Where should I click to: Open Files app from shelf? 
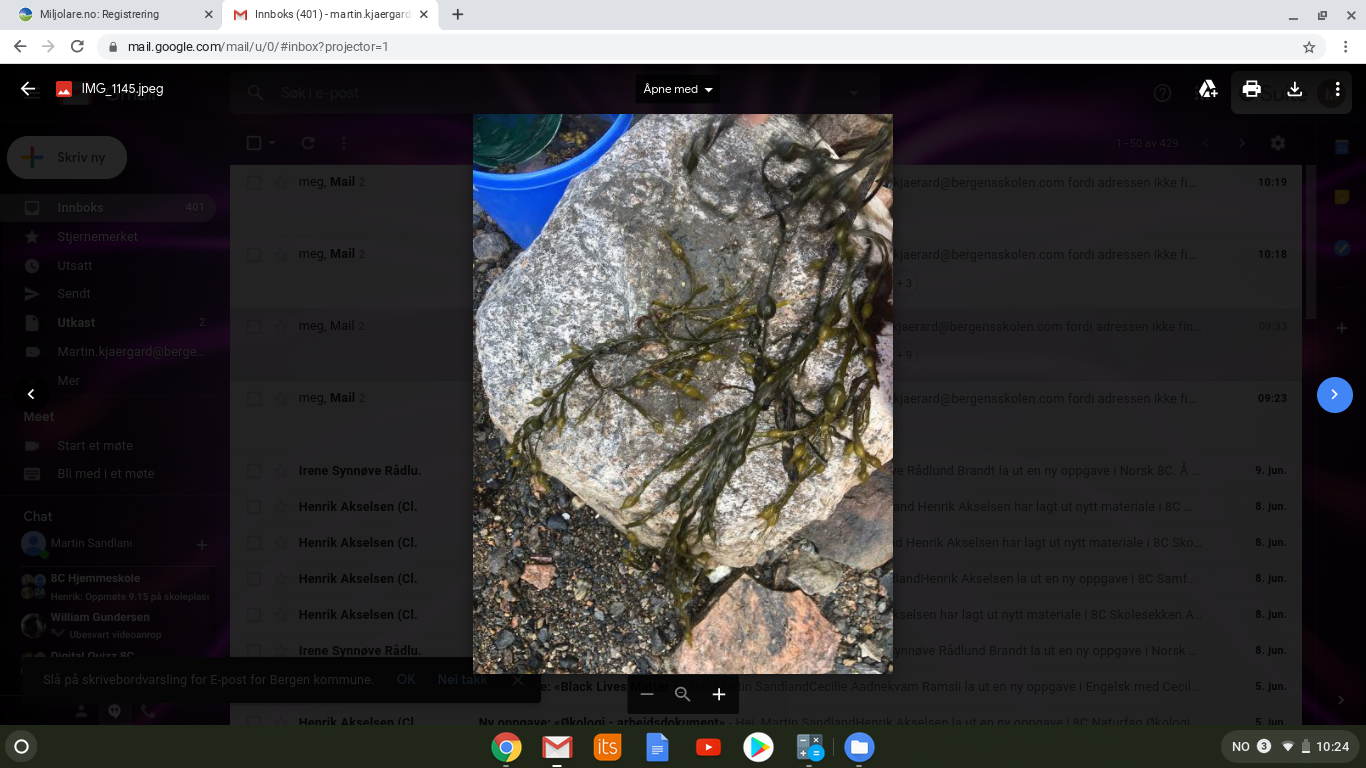pos(859,747)
